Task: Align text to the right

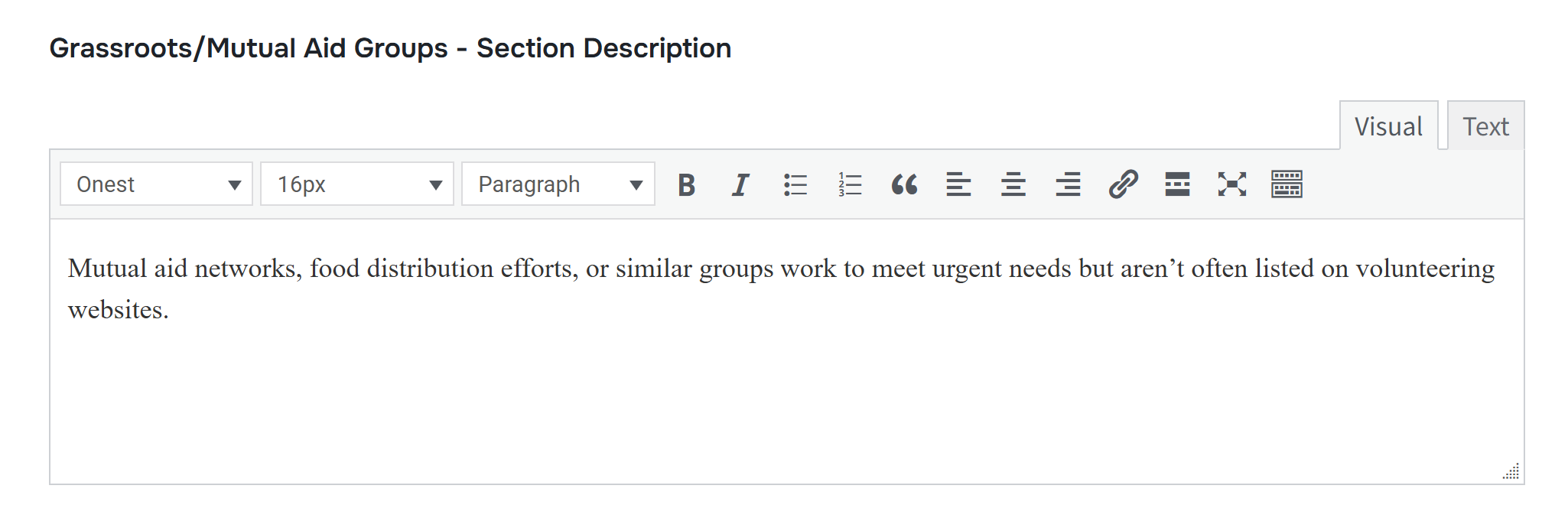Action: tap(1068, 184)
